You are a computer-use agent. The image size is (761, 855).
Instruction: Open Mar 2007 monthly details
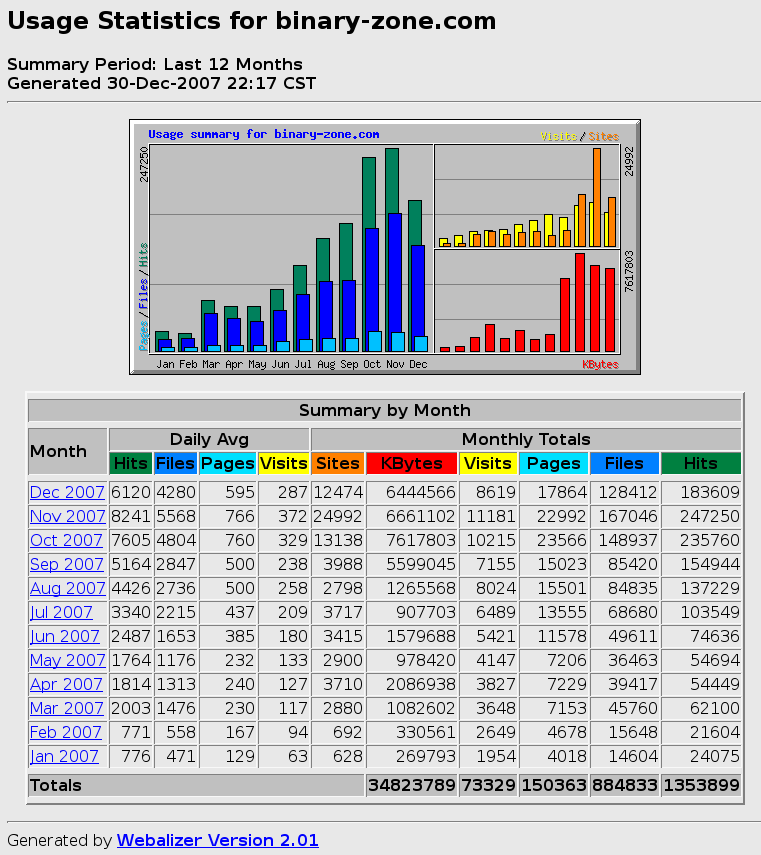(67, 708)
